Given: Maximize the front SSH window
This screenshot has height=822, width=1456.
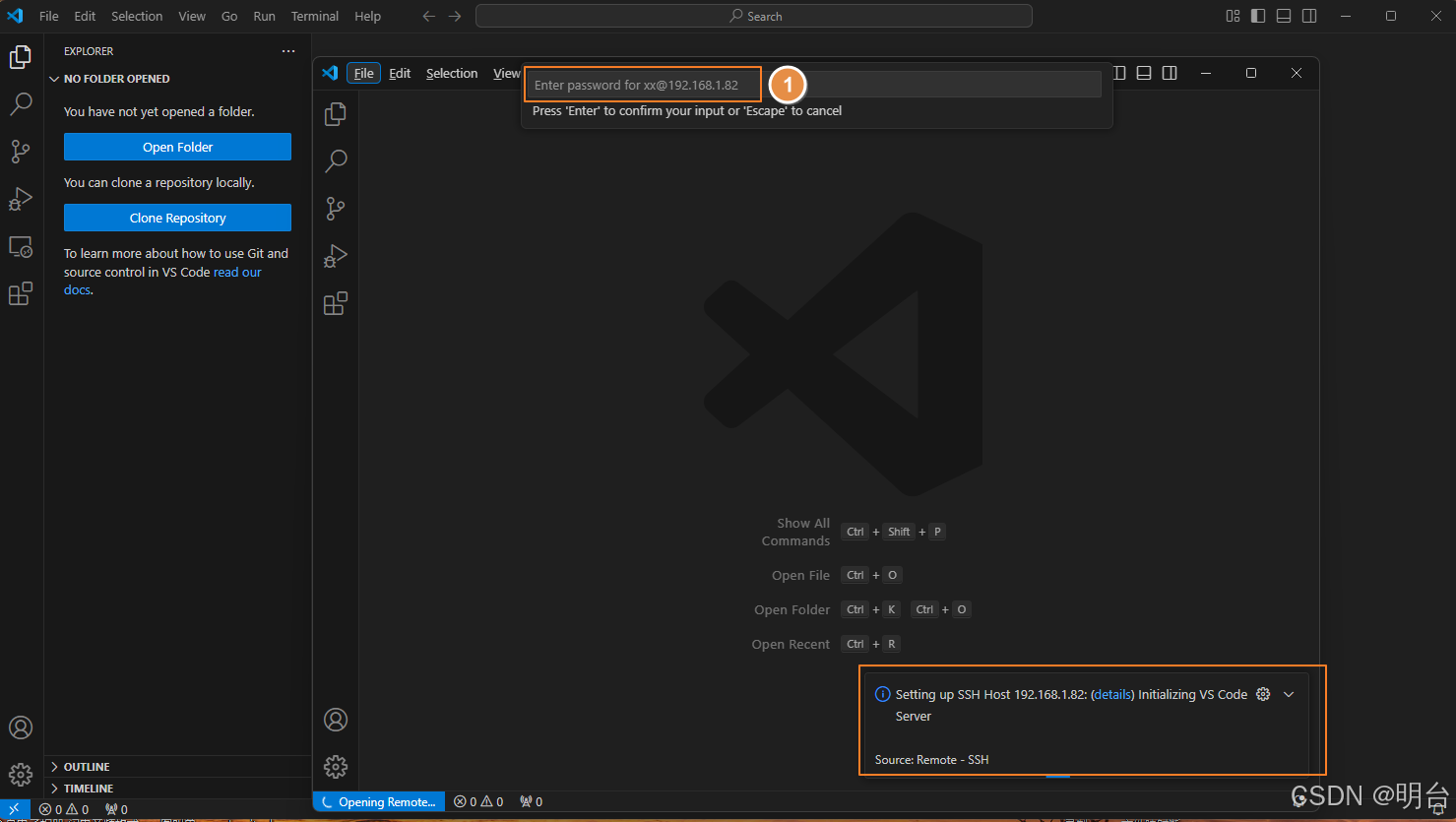Looking at the screenshot, I should coord(1250,73).
